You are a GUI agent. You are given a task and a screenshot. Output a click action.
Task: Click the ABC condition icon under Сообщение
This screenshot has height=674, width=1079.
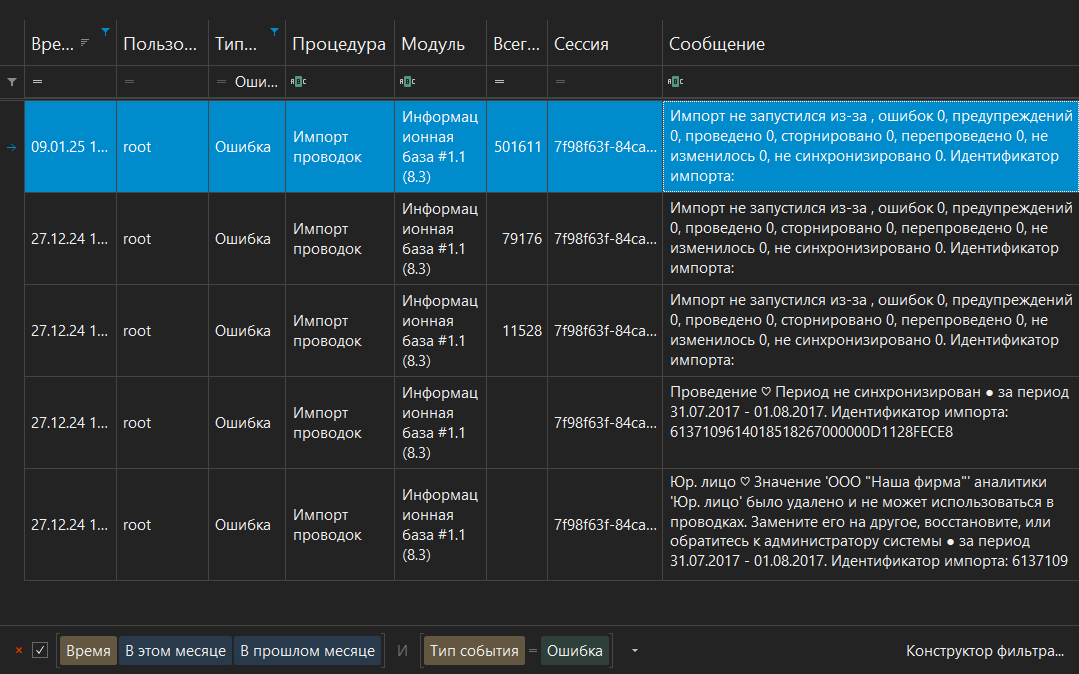pos(676,82)
